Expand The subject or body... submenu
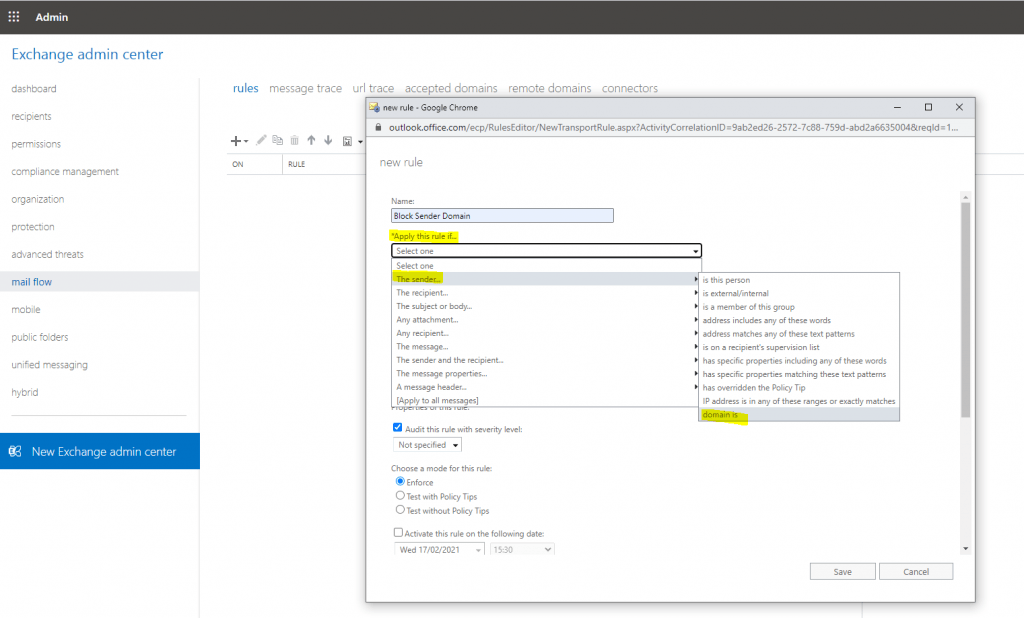The height and width of the screenshot is (618, 1024). [x=546, y=306]
